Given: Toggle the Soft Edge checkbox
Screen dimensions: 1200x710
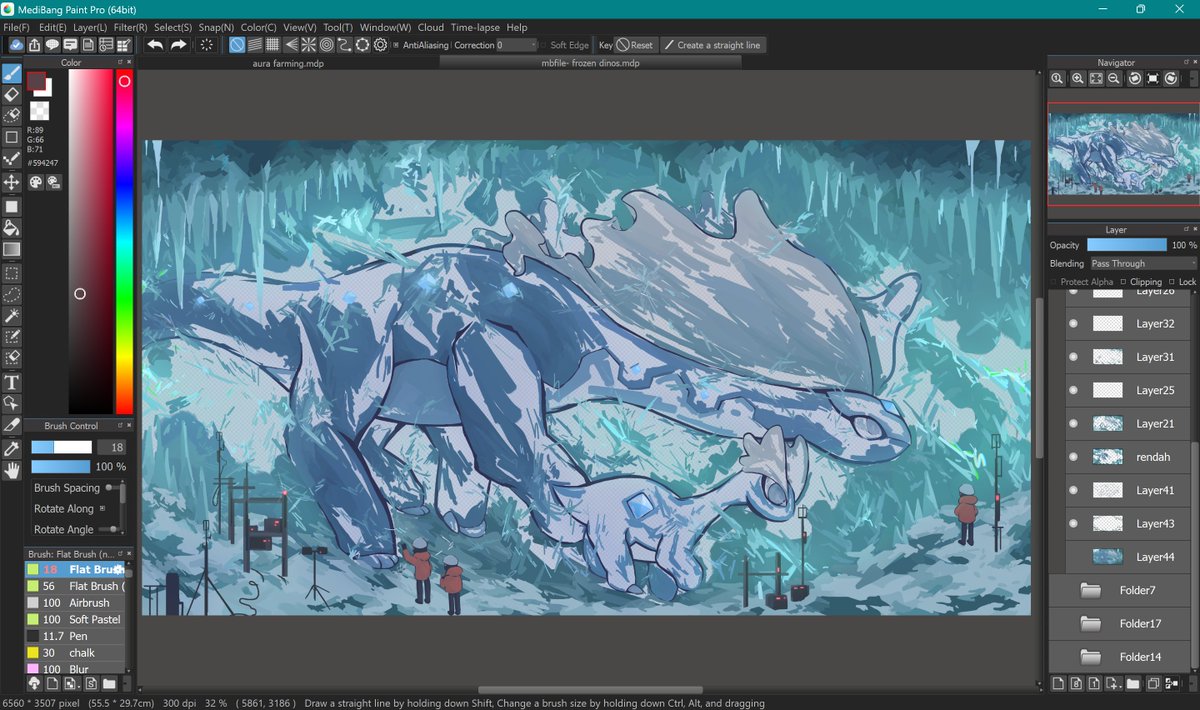Looking at the screenshot, I should [543, 45].
